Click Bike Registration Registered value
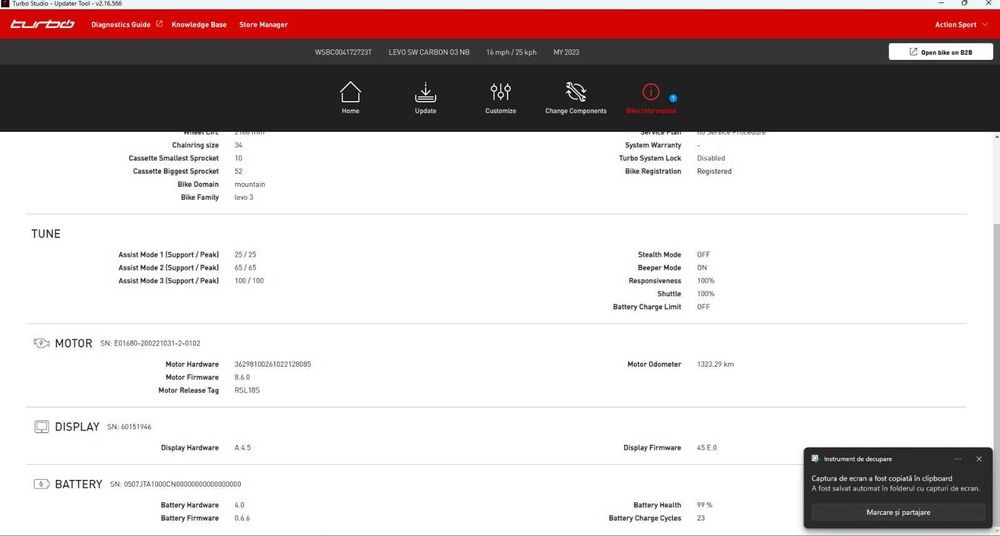Screen dimensions: 1000x536 (x=714, y=172)
